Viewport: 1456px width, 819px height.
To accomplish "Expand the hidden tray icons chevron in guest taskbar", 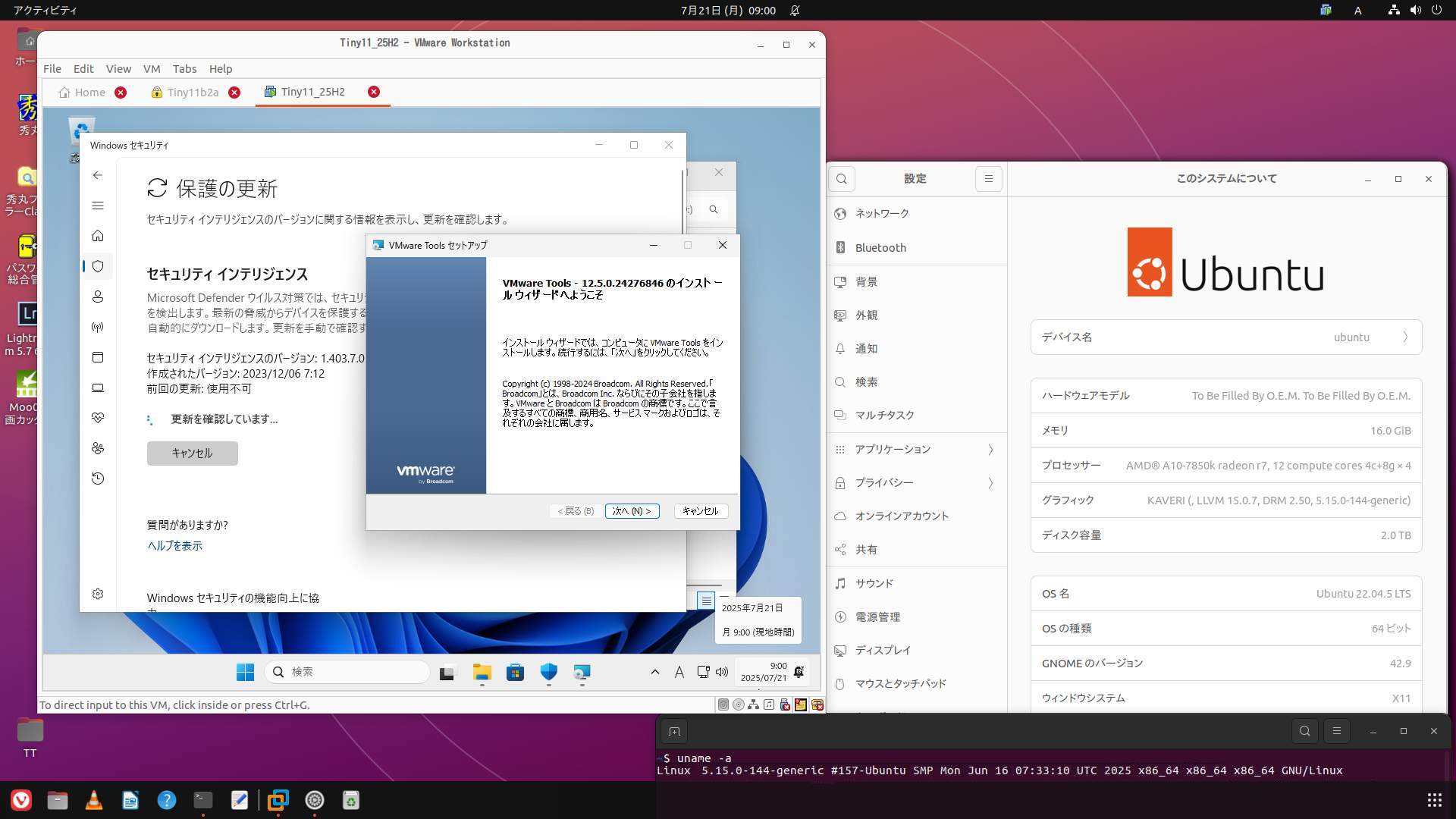I will point(655,672).
